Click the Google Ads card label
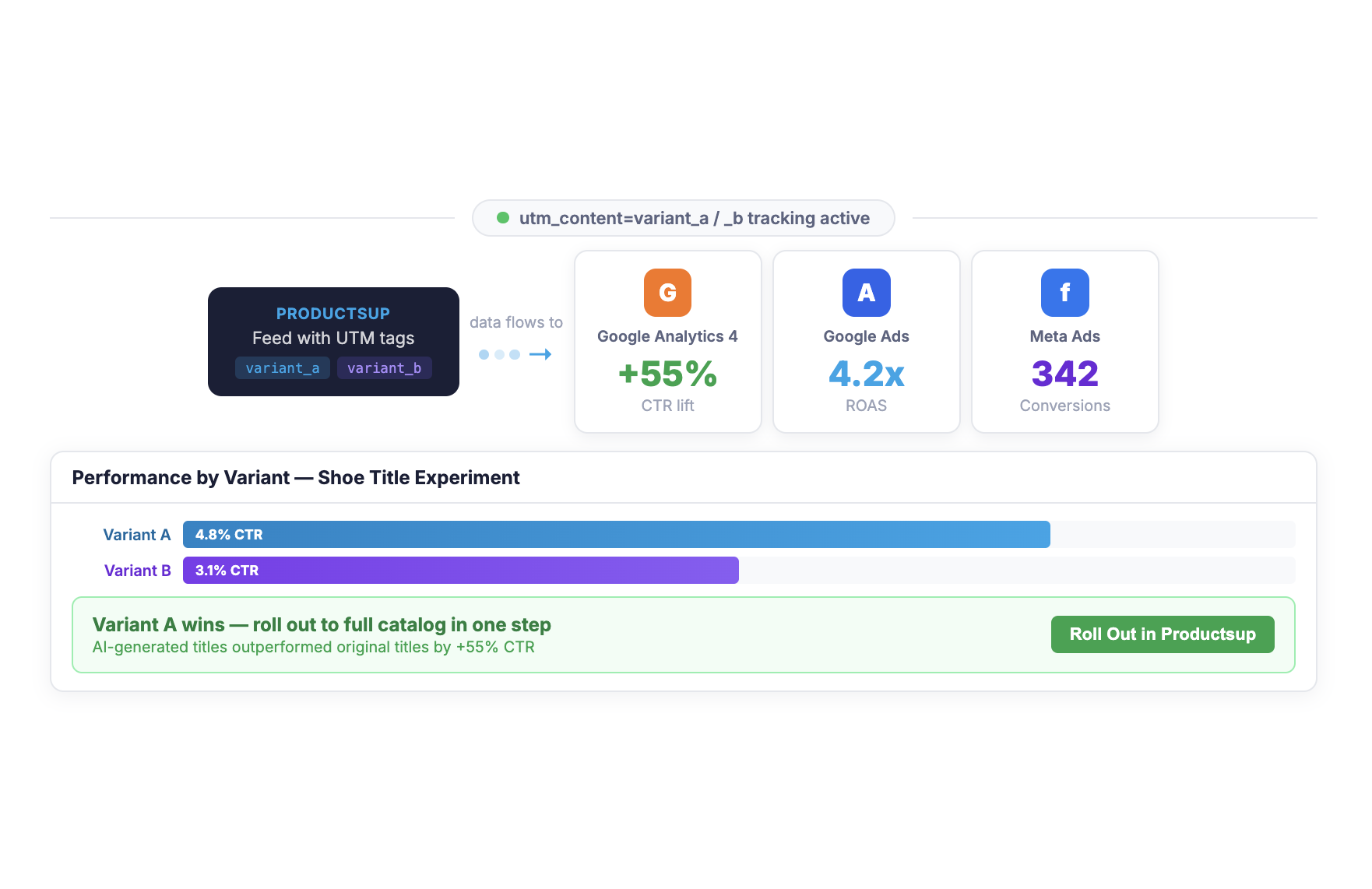 tap(866, 336)
